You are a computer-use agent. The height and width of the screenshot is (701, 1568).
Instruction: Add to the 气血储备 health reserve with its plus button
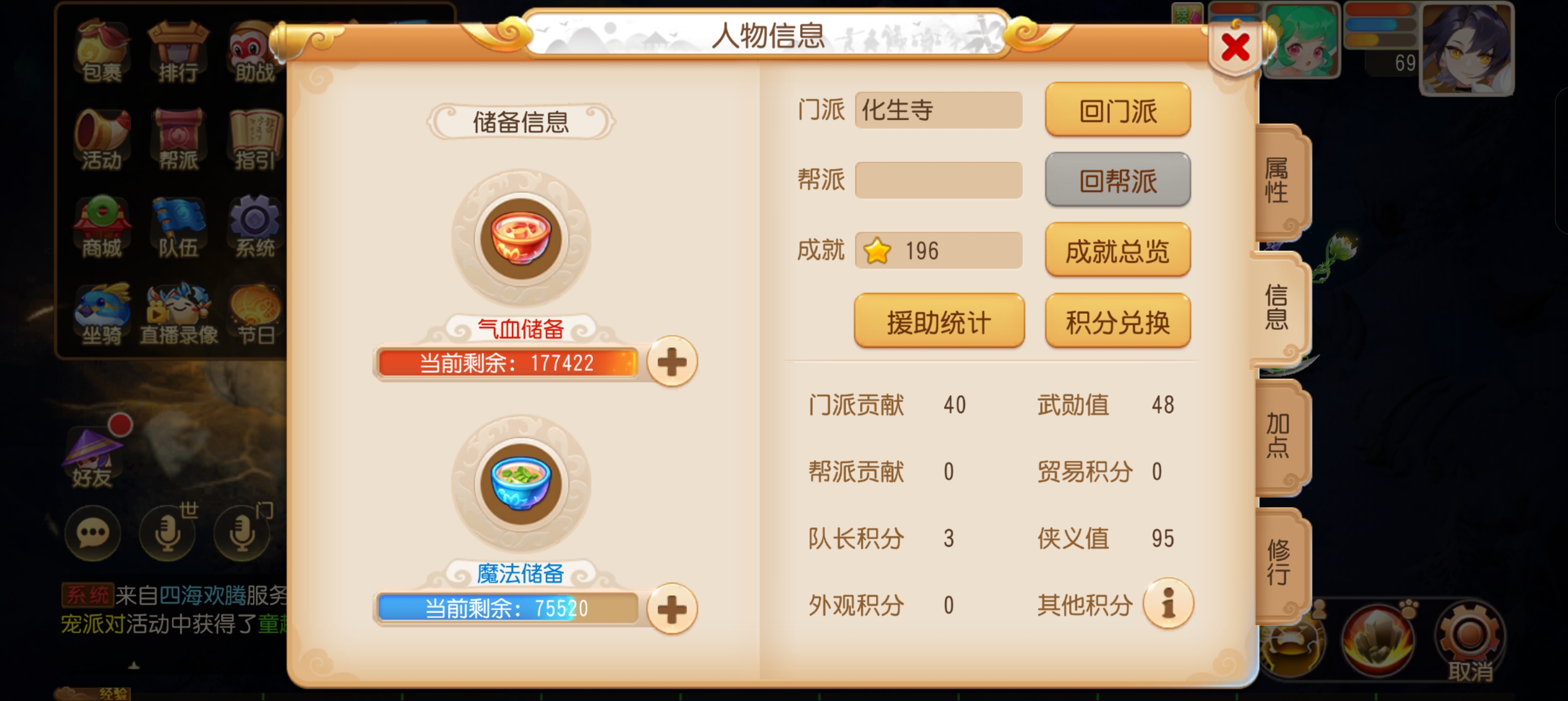672,362
